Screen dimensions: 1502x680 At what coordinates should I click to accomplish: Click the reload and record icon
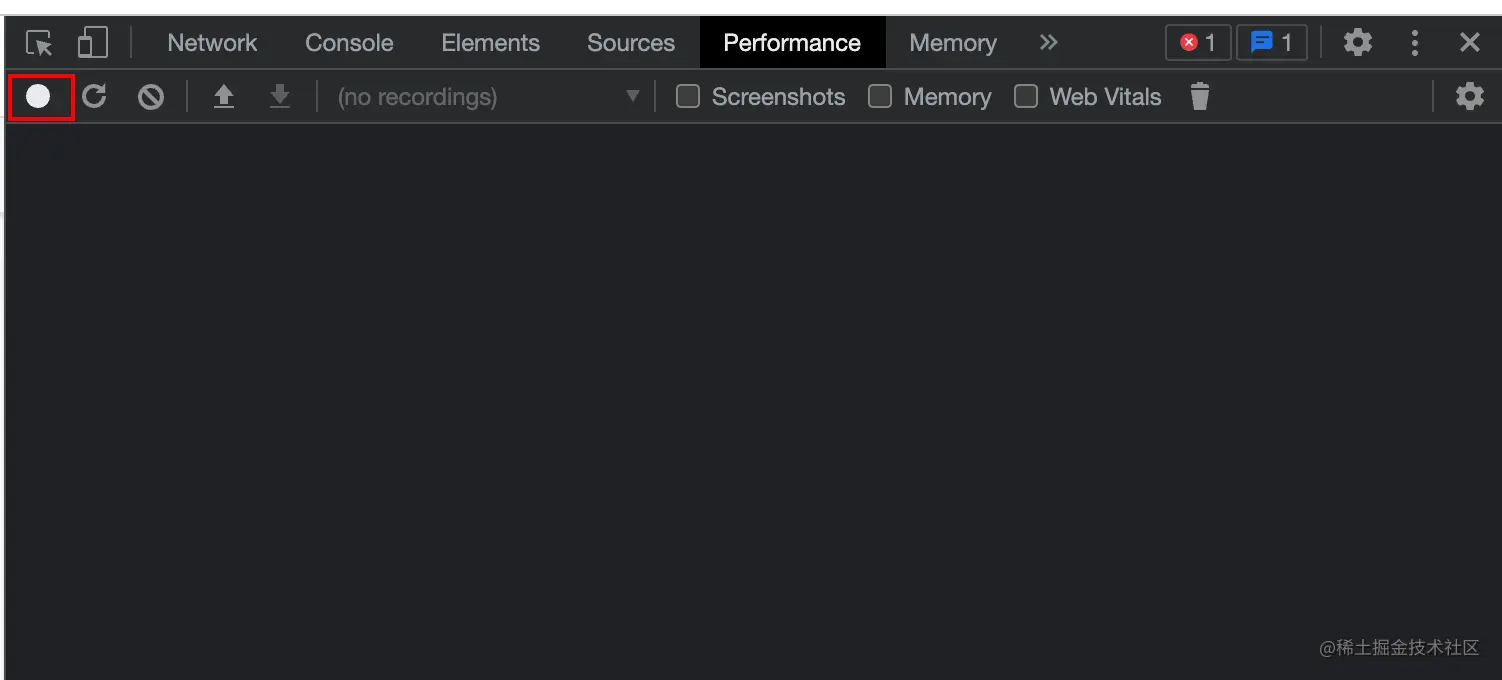point(94,97)
